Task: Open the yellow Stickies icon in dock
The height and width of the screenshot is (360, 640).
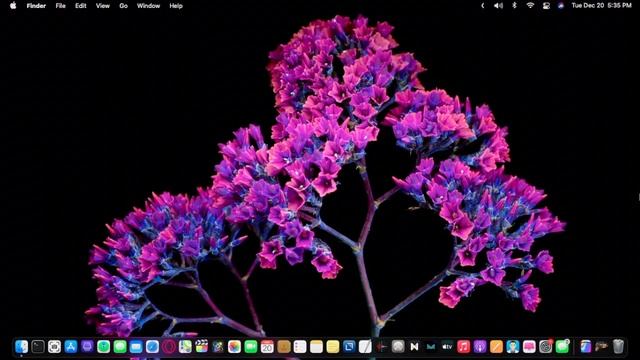Action: point(333,347)
